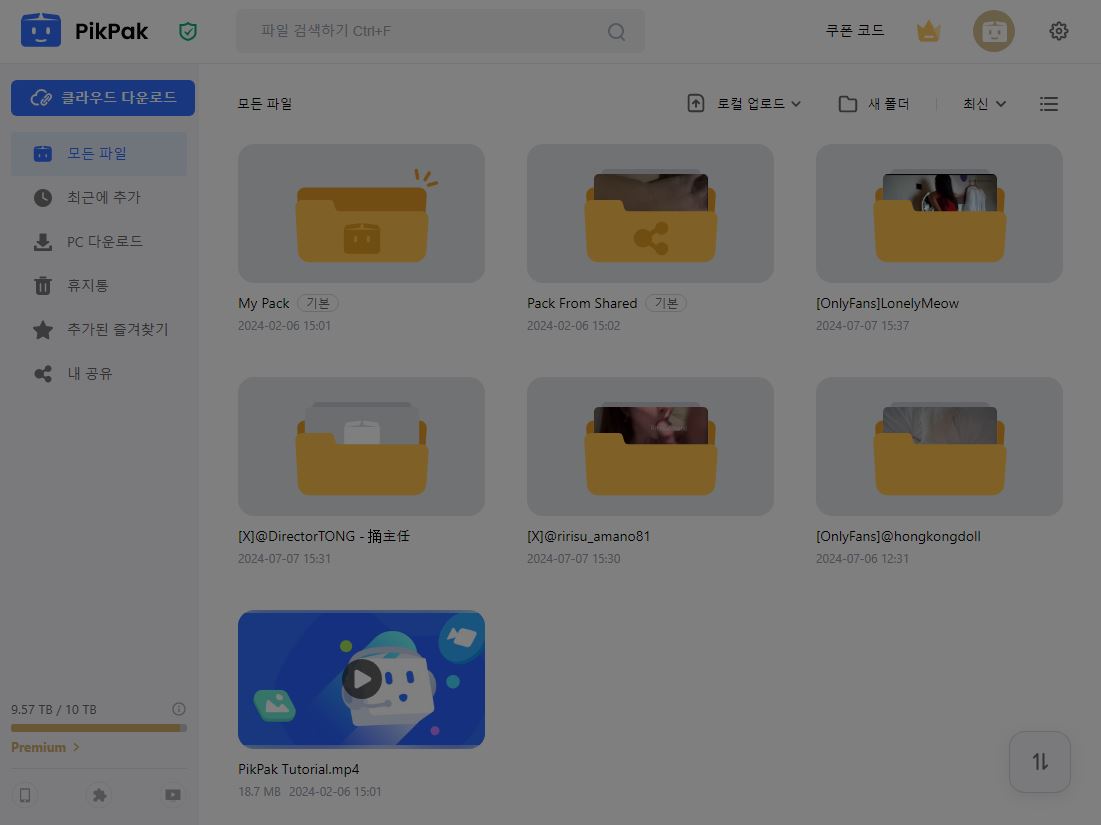Click the local upload arrow icon
Screen dimensions: 1101x825
click(x=695, y=103)
